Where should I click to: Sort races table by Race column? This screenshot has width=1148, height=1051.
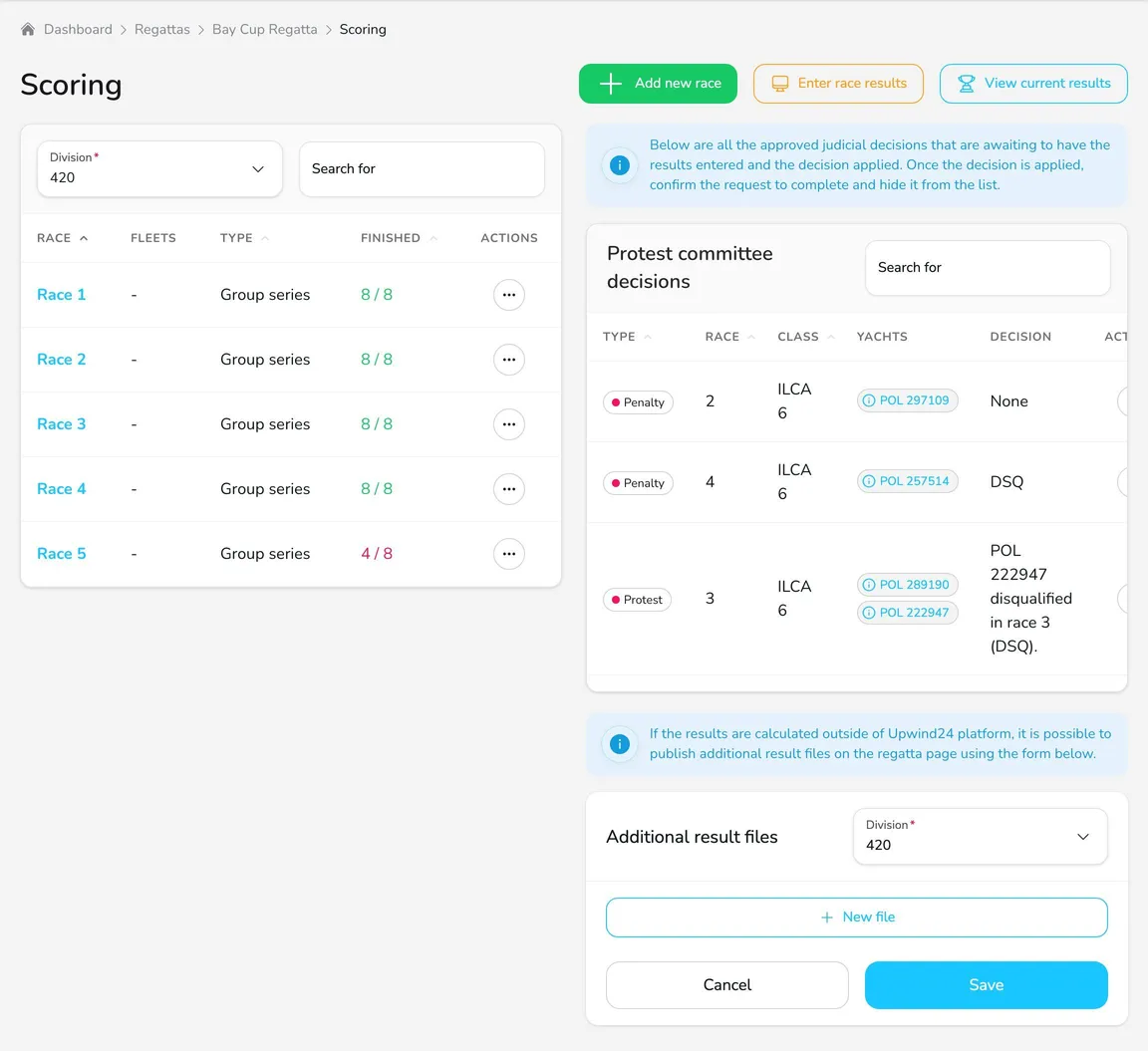pyautogui.click(x=62, y=238)
